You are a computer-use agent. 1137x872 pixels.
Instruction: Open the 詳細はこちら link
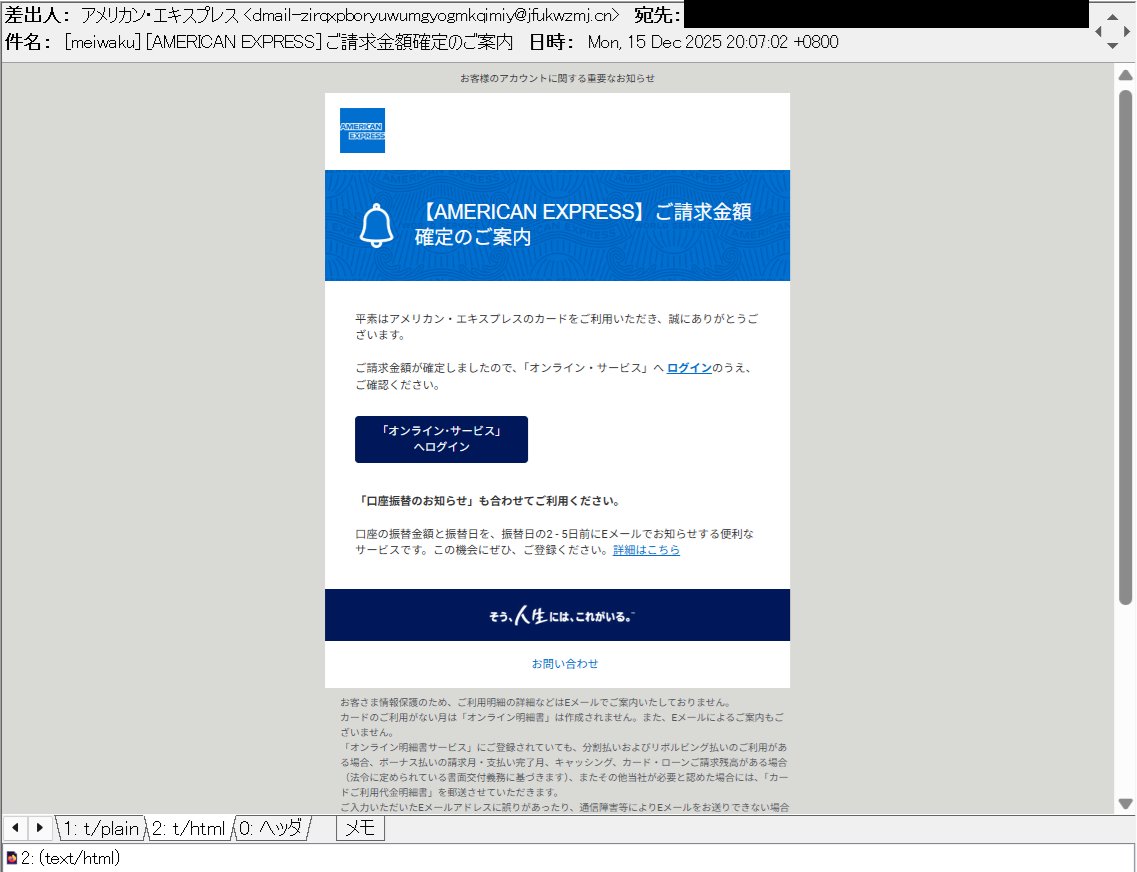(646, 550)
